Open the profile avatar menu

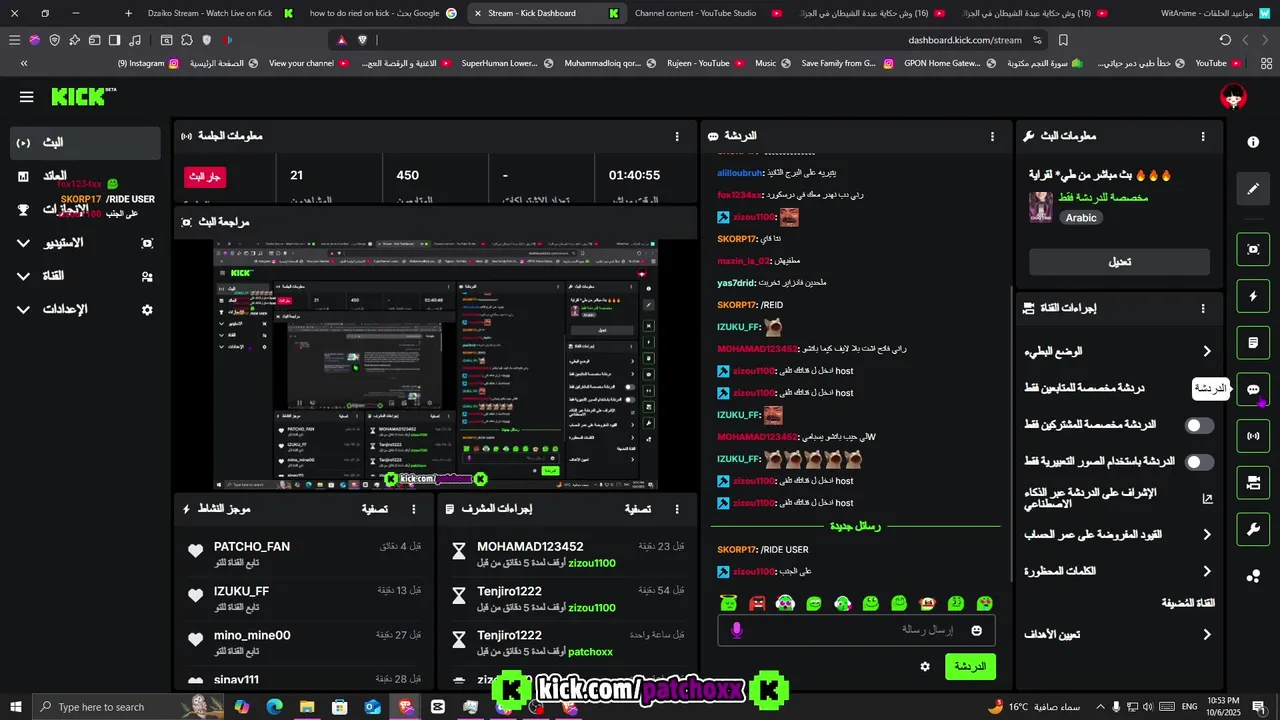(x=1234, y=97)
